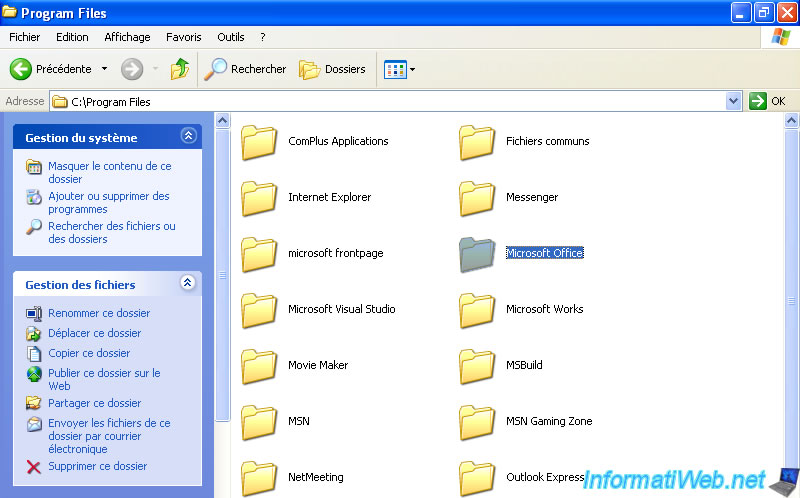This screenshot has height=498, width=800.
Task: Click Supprimer ce dossier link
Action: tap(97, 466)
